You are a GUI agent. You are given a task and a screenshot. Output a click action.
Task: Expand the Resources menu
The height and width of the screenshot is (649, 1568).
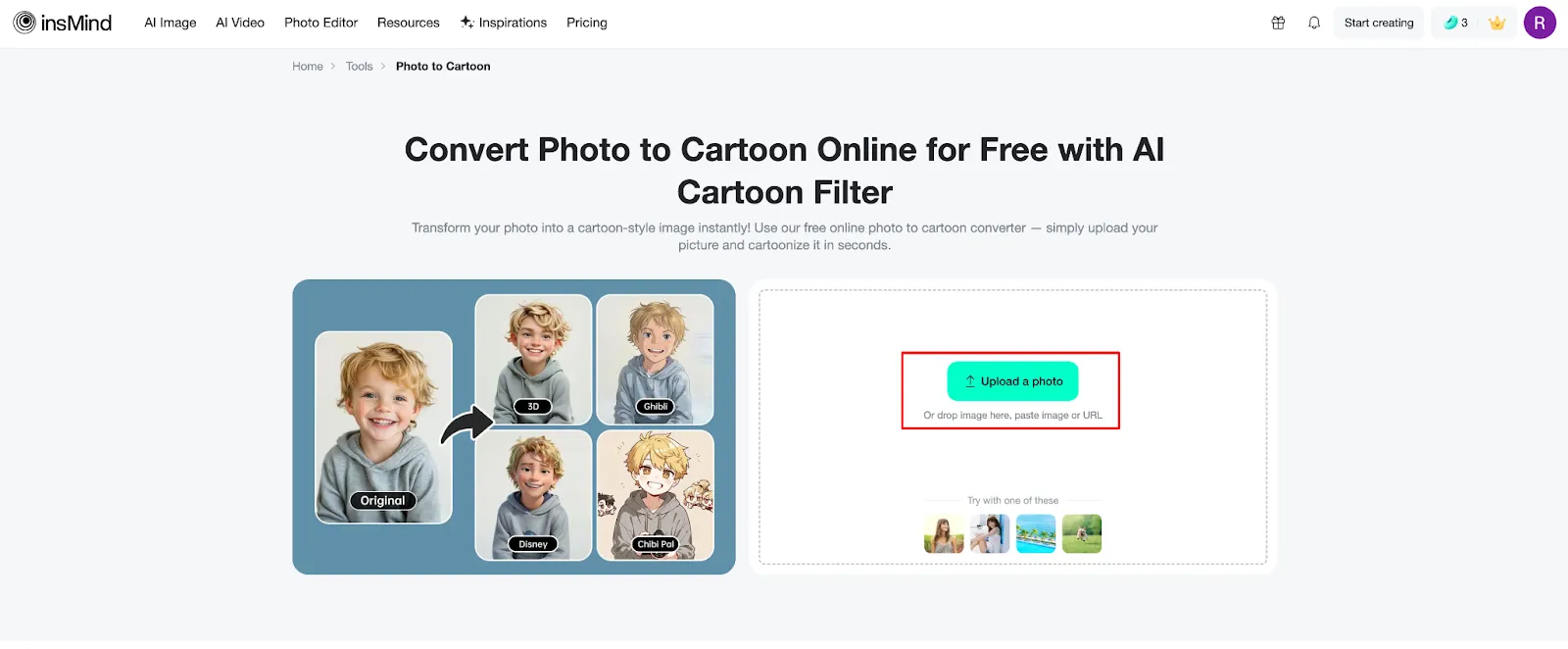(409, 23)
